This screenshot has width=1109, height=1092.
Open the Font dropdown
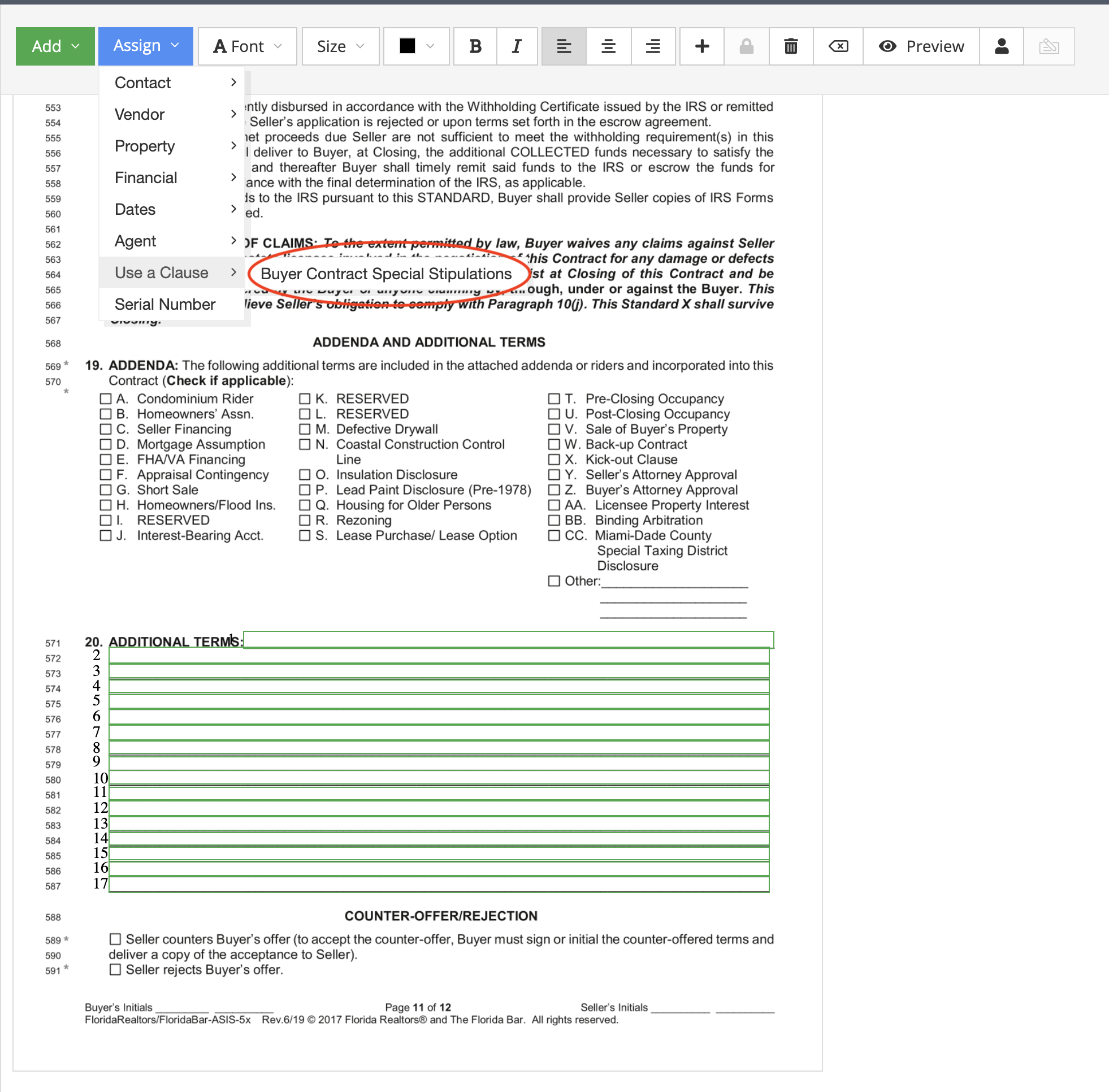pos(246,46)
